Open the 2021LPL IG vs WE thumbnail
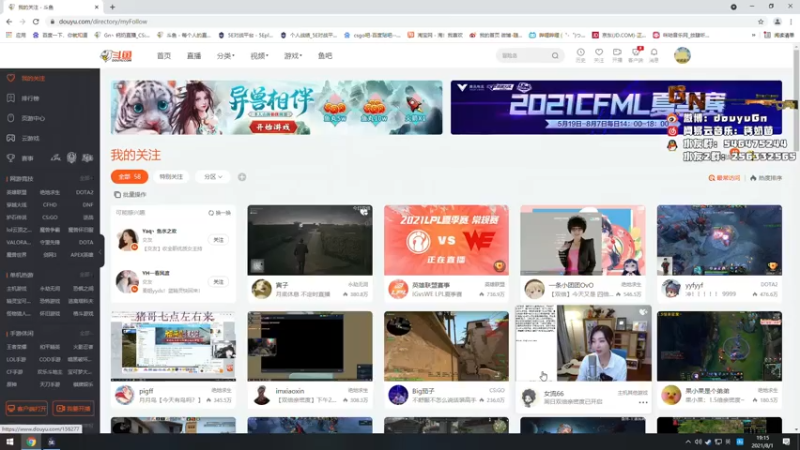The width and height of the screenshot is (800, 450). coord(446,240)
